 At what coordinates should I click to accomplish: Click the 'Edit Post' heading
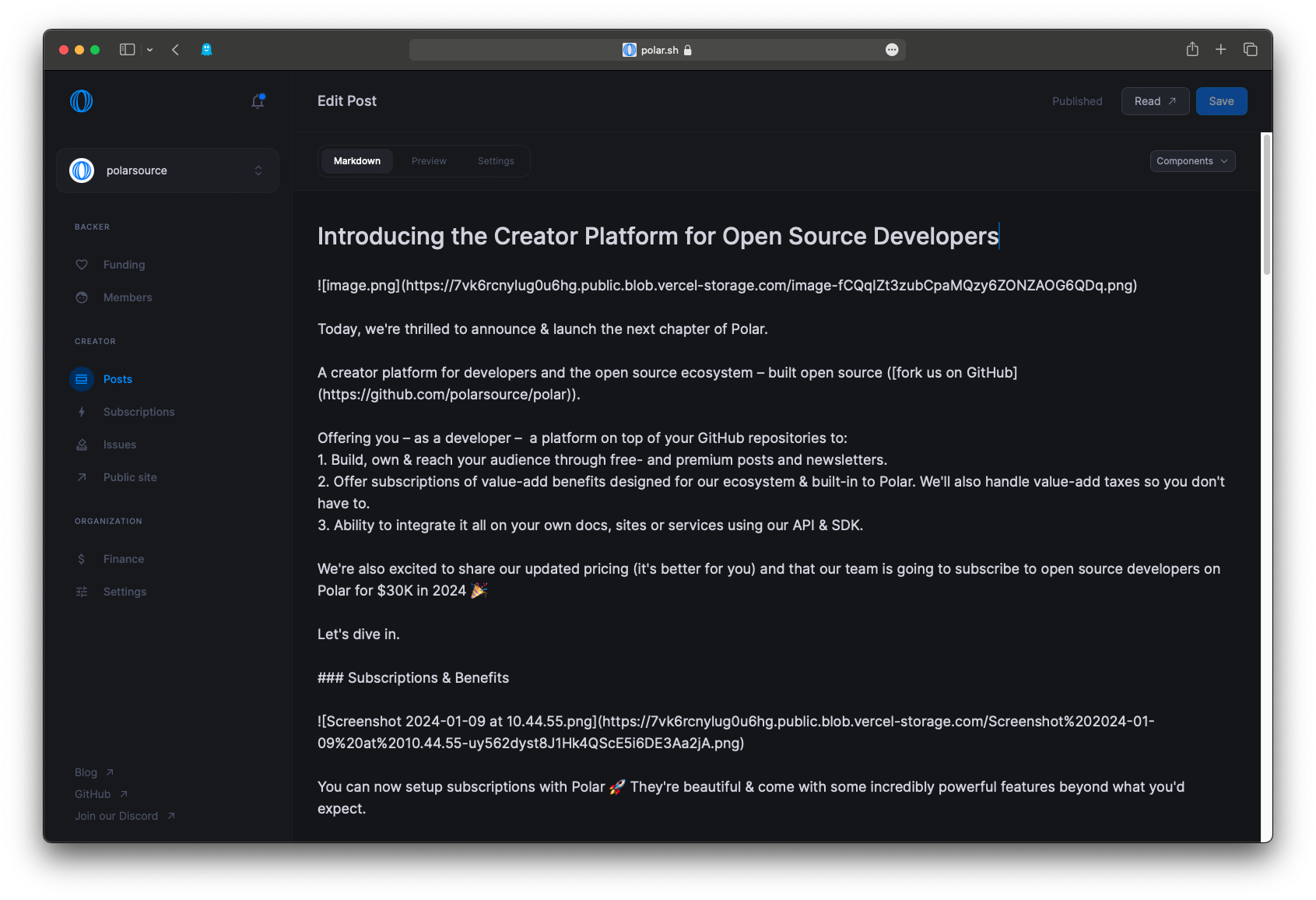click(347, 101)
